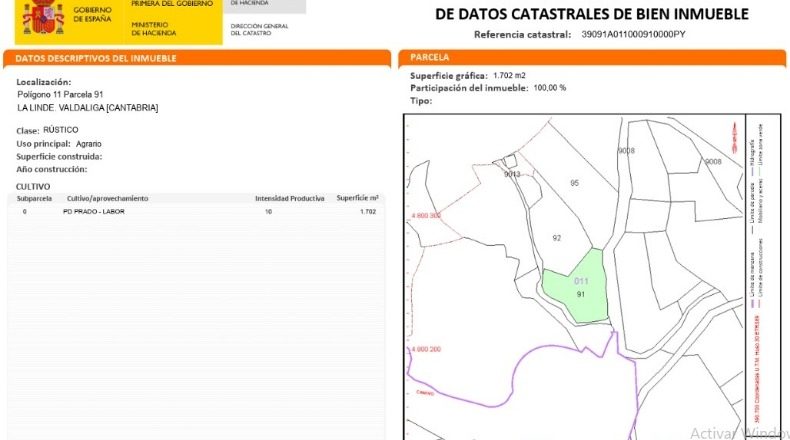Image resolution: width=790 pixels, height=440 pixels.
Task: Click the 'Localización:' label
Action: tap(43, 82)
